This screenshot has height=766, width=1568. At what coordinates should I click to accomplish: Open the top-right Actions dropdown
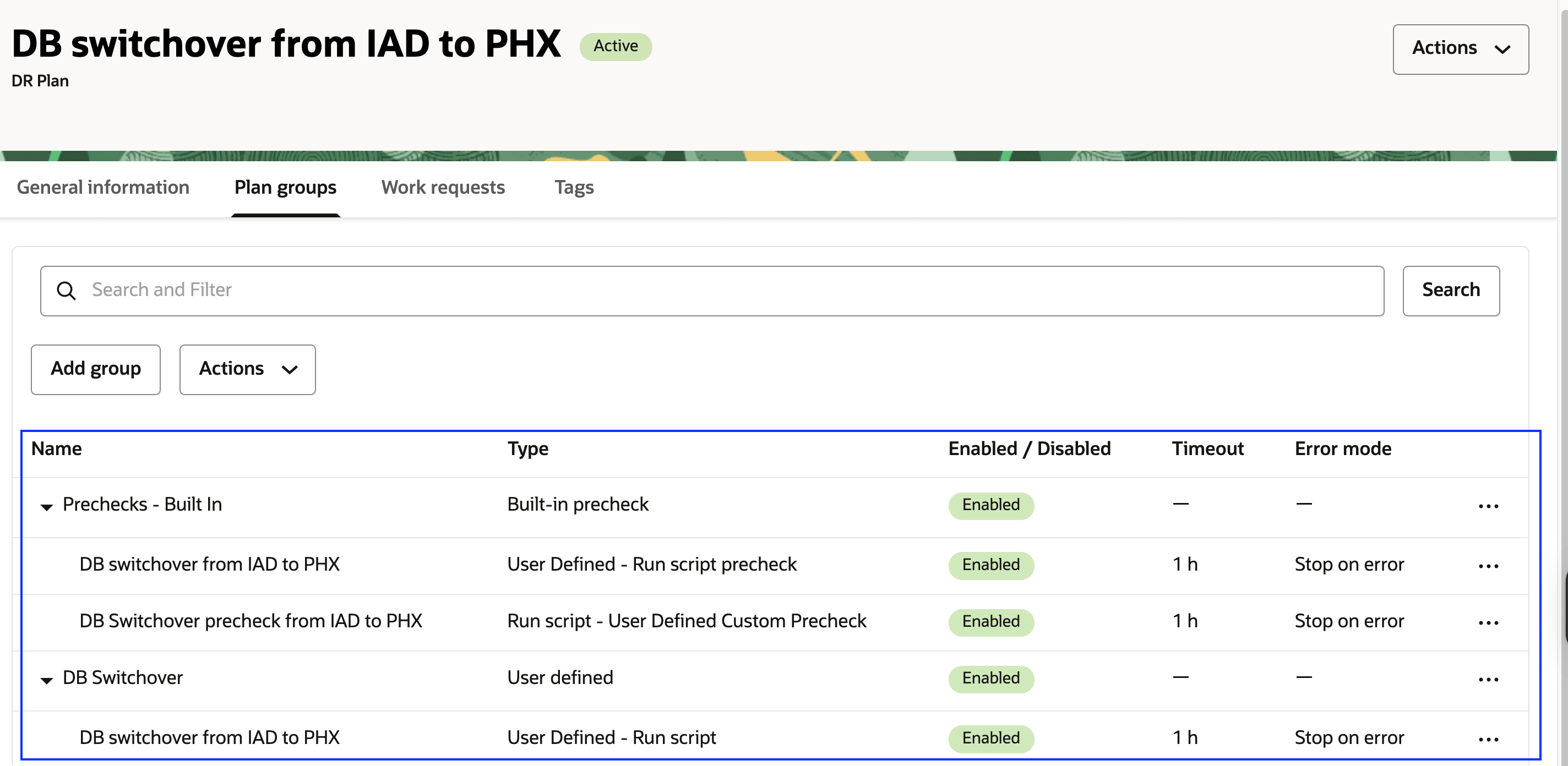pos(1460,48)
